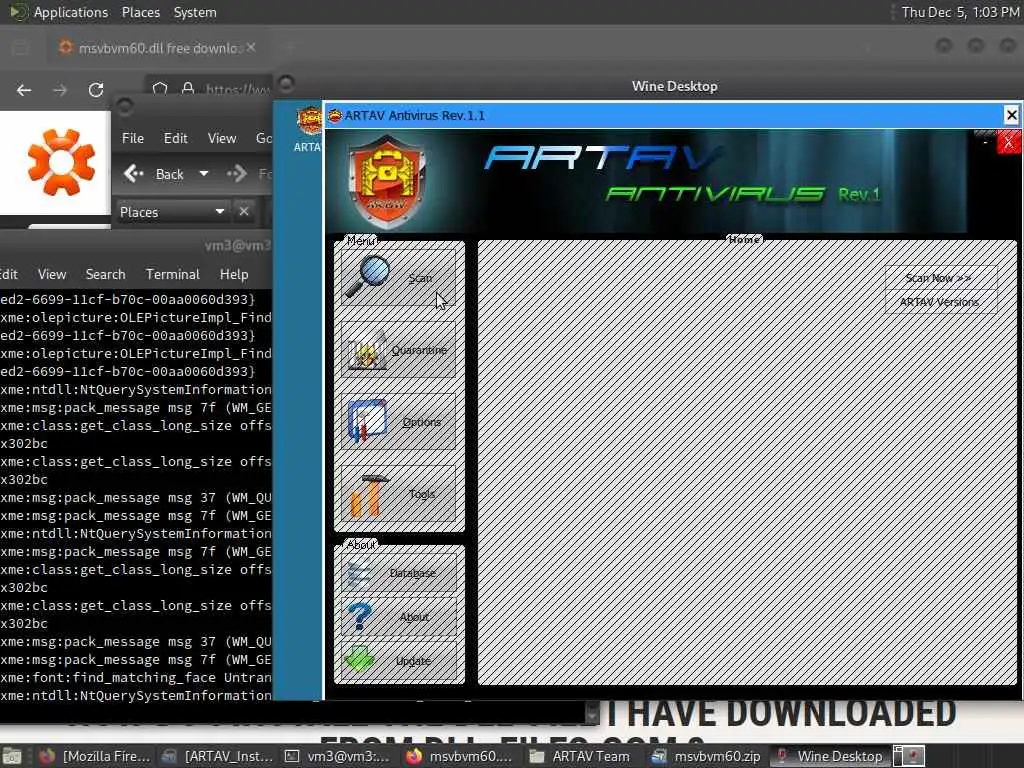Switch to the msvbvm60… Firefox taskbar item
Screen dimensions: 1024x768
tap(461, 756)
